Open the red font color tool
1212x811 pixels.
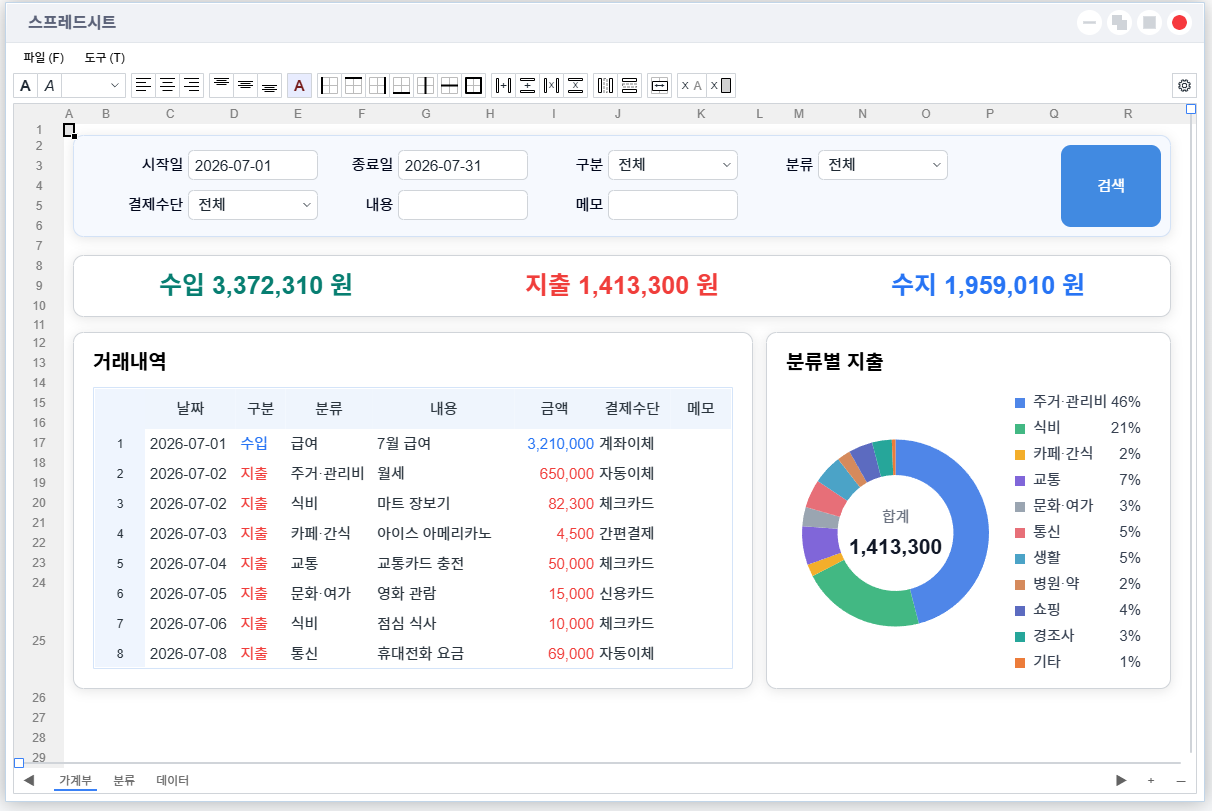click(299, 85)
